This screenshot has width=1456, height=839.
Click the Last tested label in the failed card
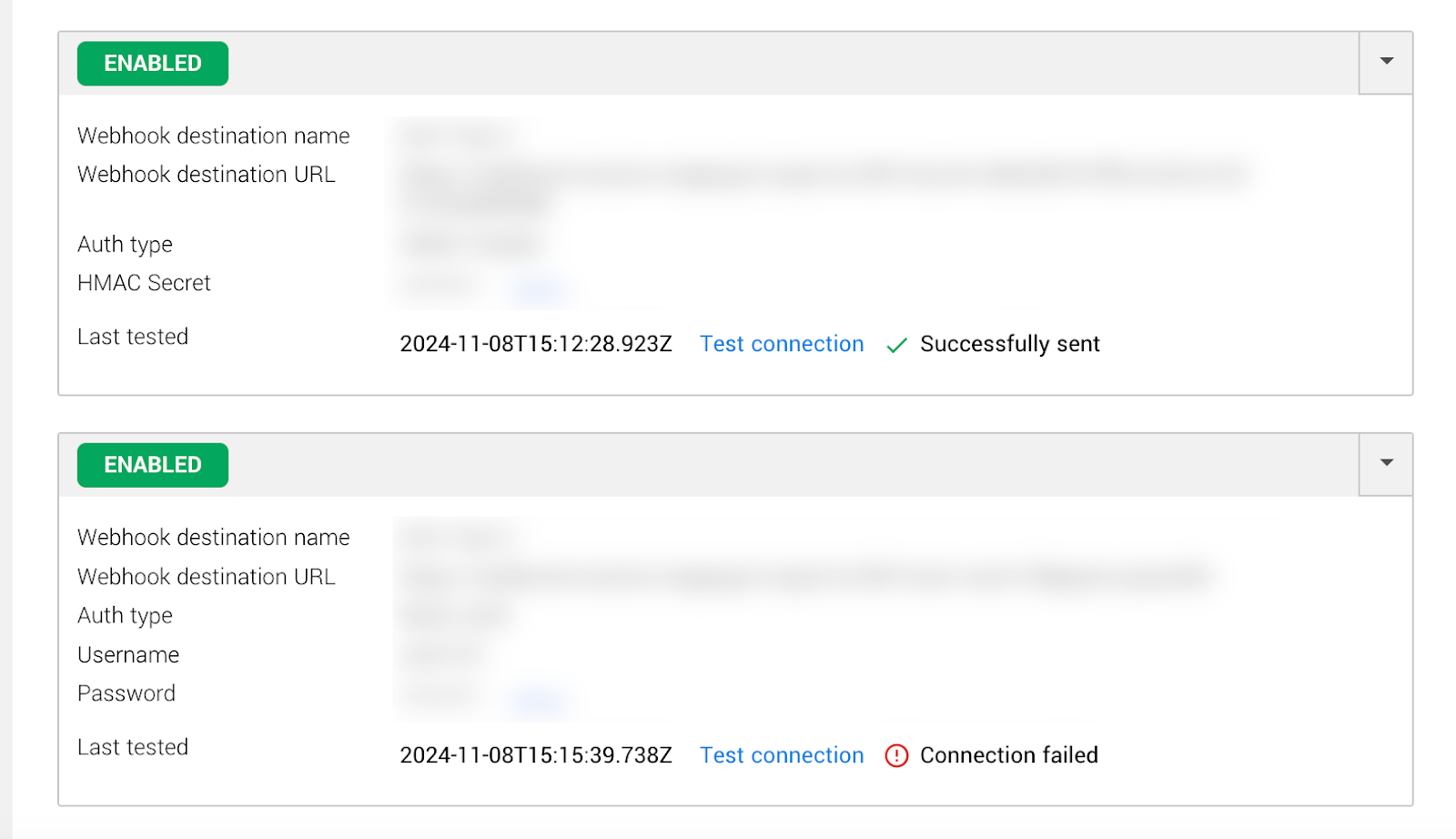click(133, 747)
